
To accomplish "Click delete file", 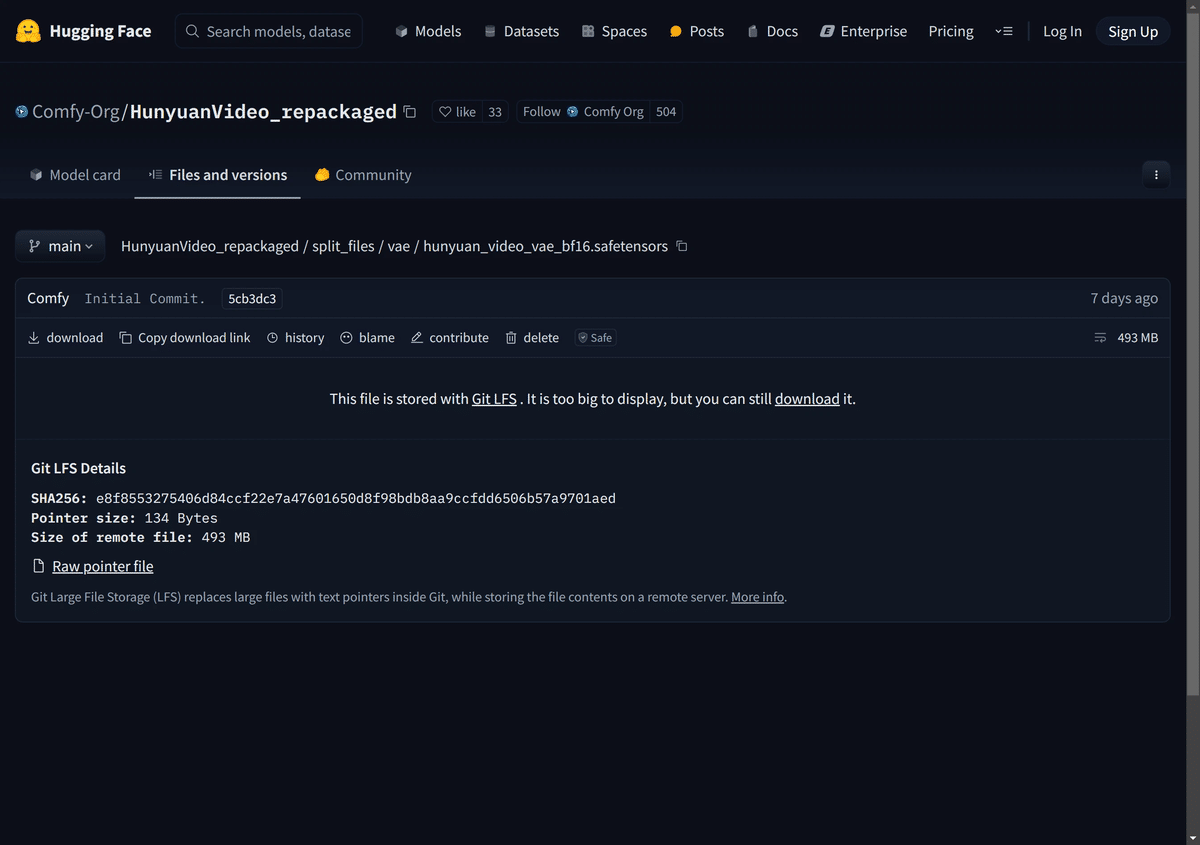I will click(x=532, y=338).
